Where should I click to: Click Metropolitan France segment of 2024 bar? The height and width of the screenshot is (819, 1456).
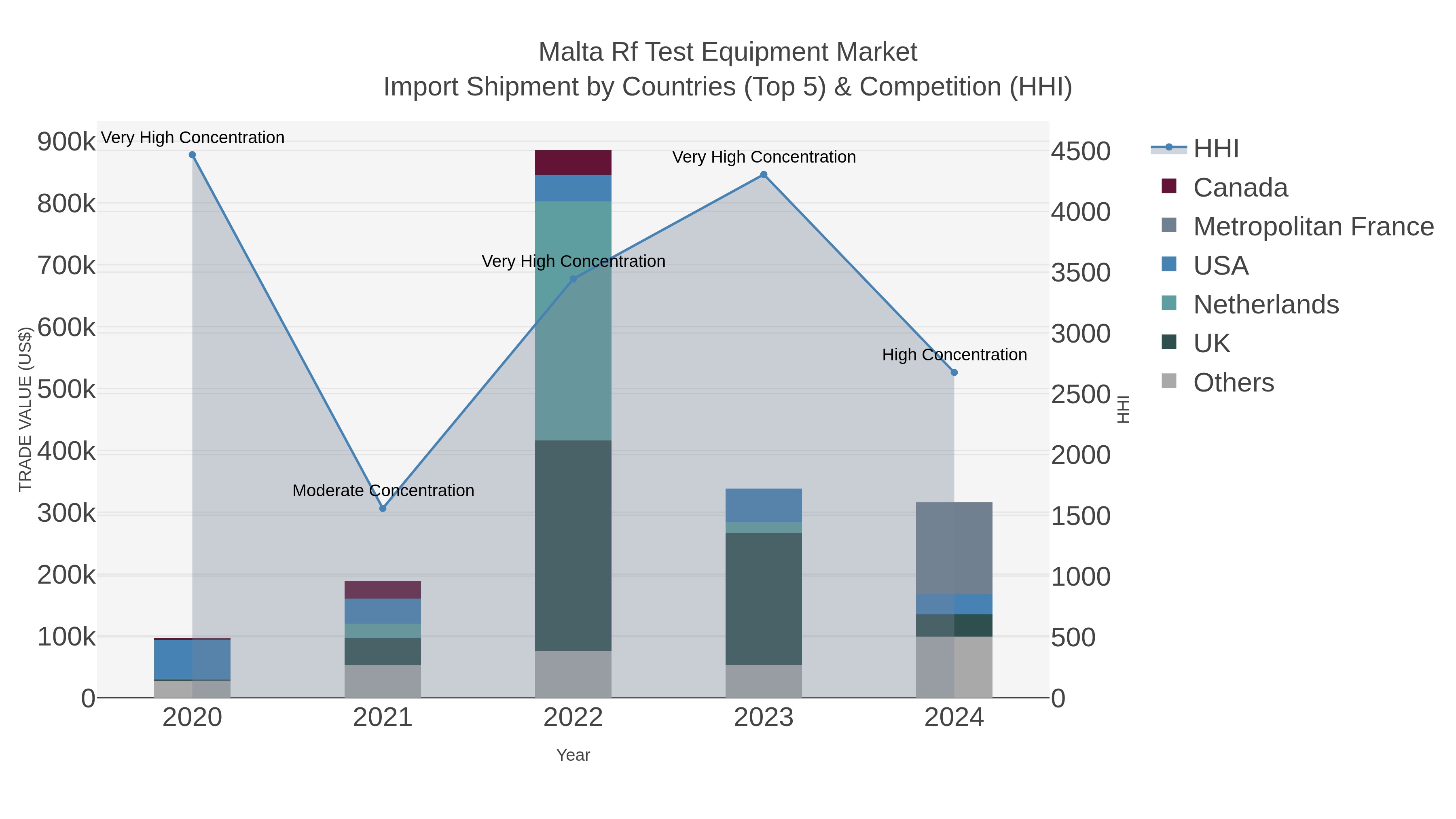tap(954, 548)
